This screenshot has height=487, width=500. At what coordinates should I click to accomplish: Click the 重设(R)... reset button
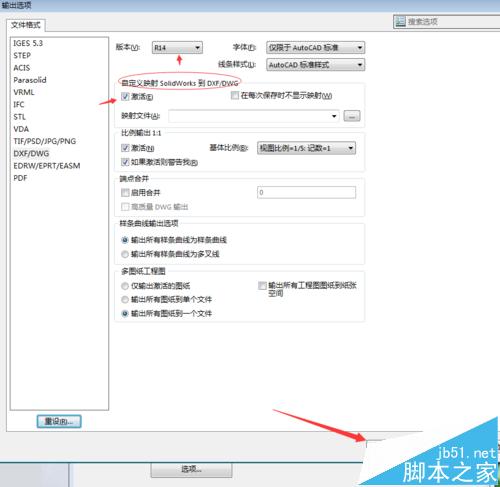click(x=59, y=421)
